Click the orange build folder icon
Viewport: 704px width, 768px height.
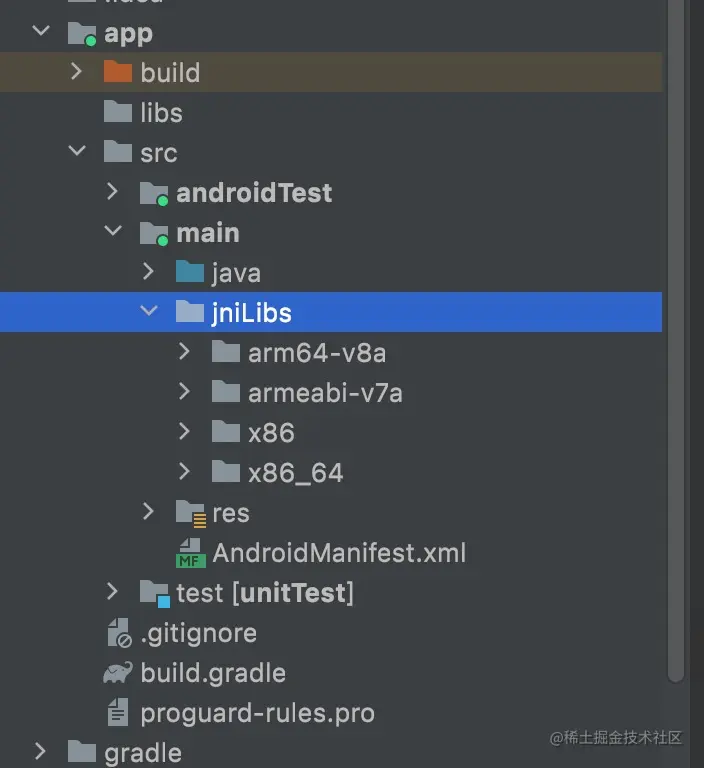click(x=118, y=72)
